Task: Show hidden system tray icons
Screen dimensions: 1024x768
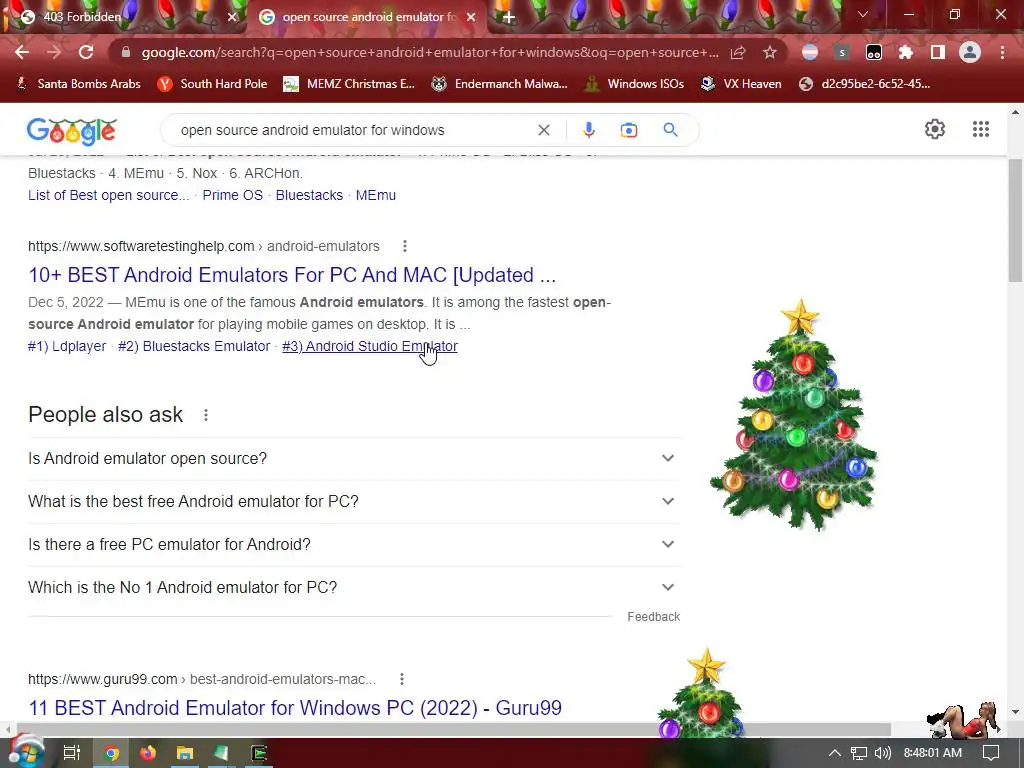Action: coord(835,753)
